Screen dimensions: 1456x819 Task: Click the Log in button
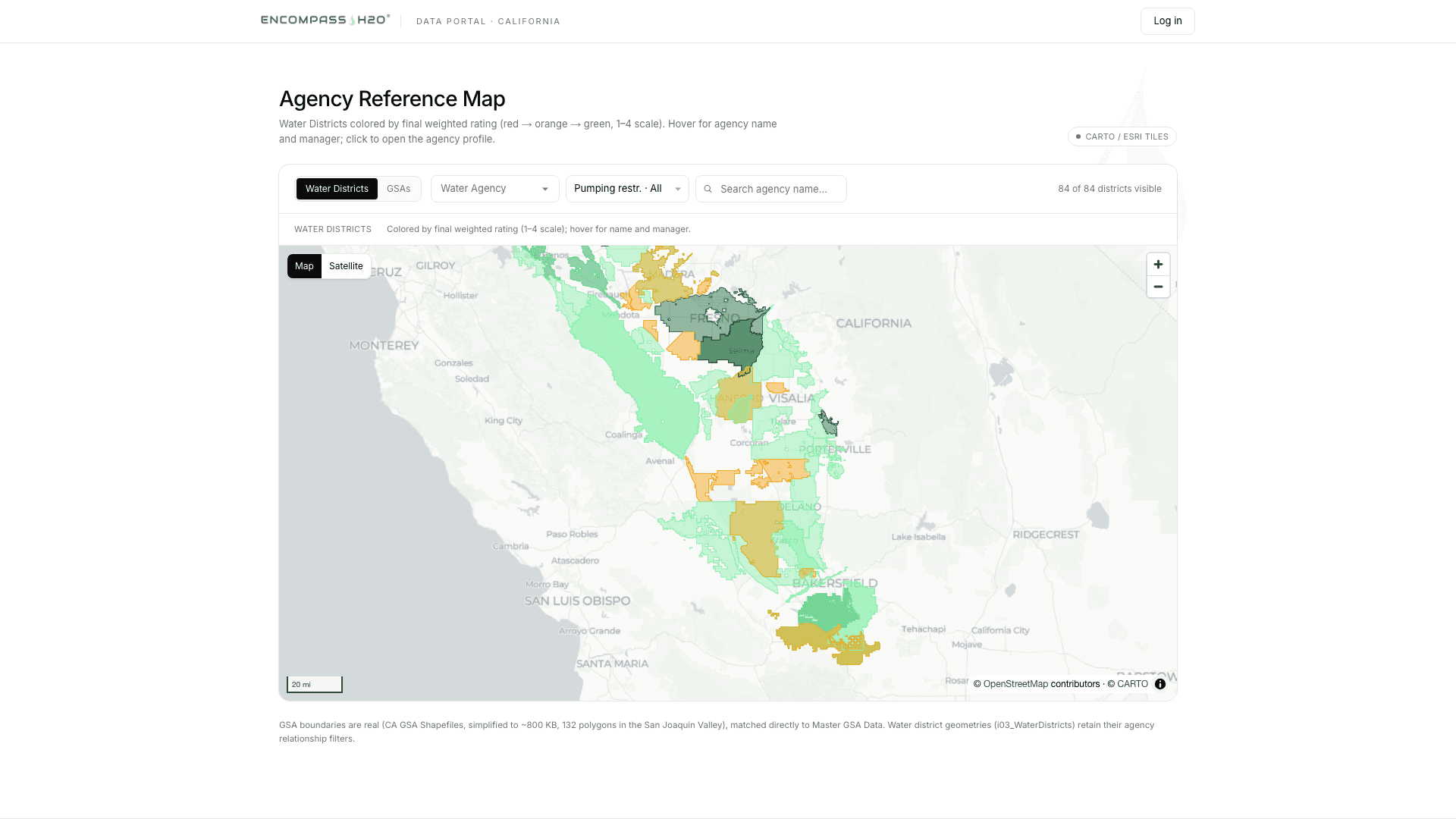pos(1167,21)
